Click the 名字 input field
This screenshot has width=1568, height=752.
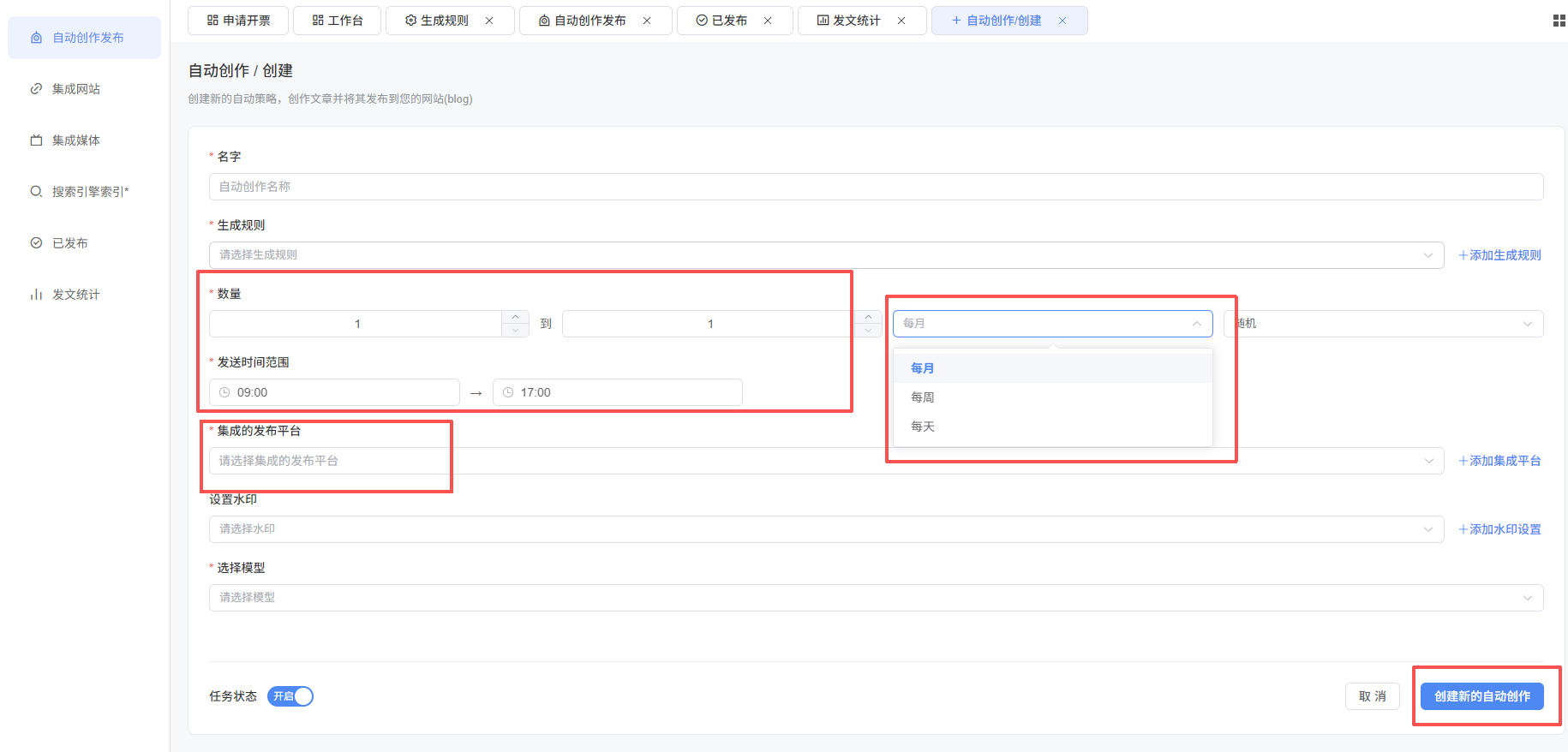point(876,187)
